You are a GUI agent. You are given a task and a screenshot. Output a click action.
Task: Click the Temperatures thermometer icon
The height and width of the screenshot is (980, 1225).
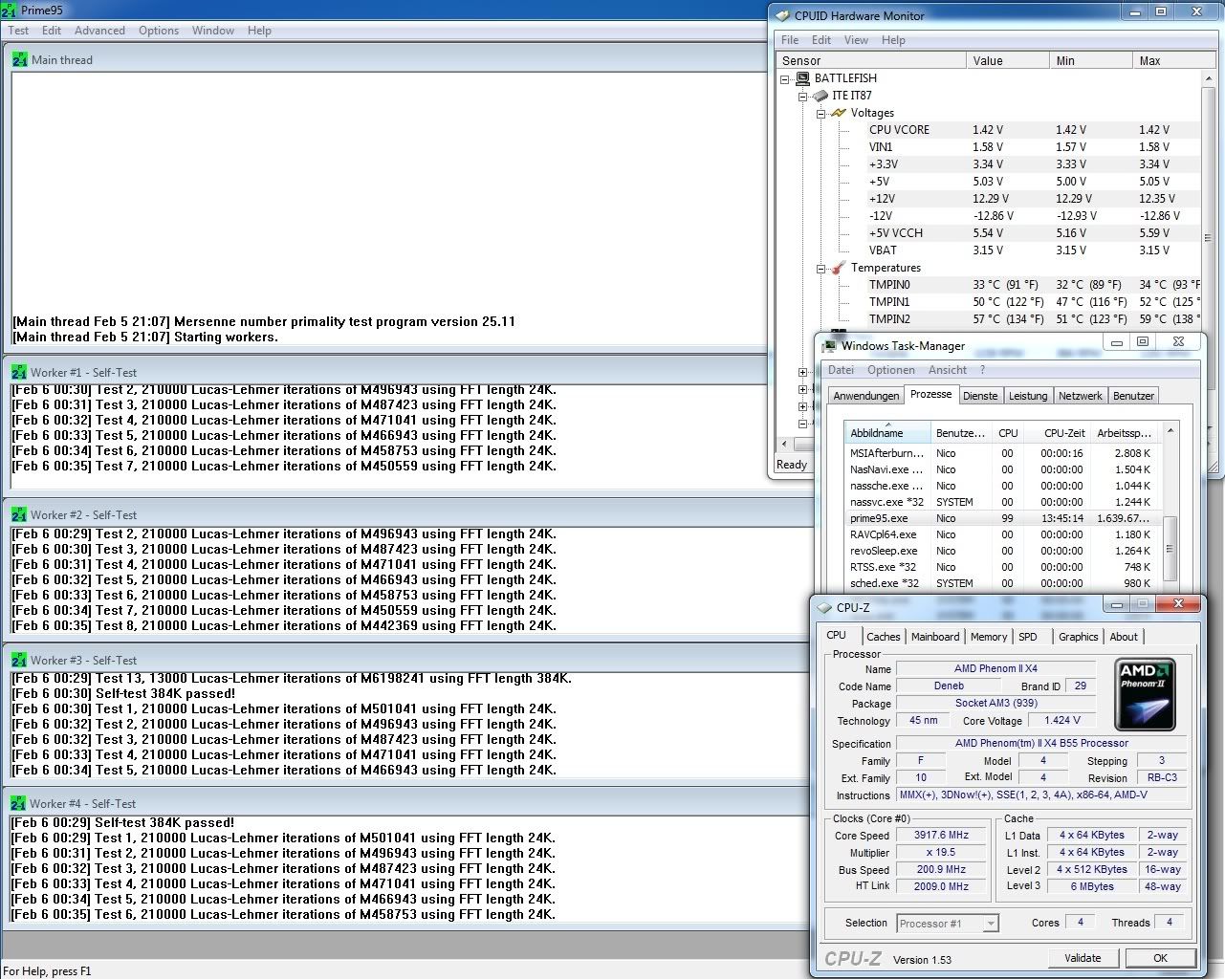tap(839, 268)
